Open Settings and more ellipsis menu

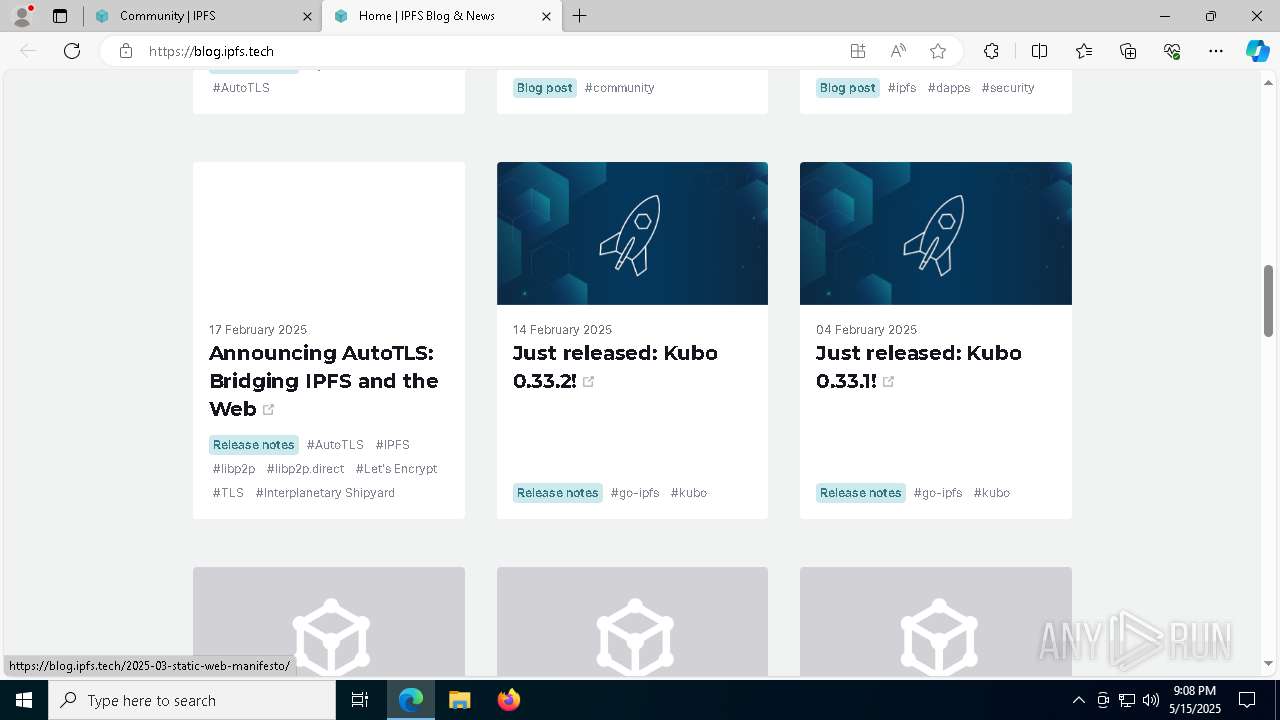[1216, 51]
